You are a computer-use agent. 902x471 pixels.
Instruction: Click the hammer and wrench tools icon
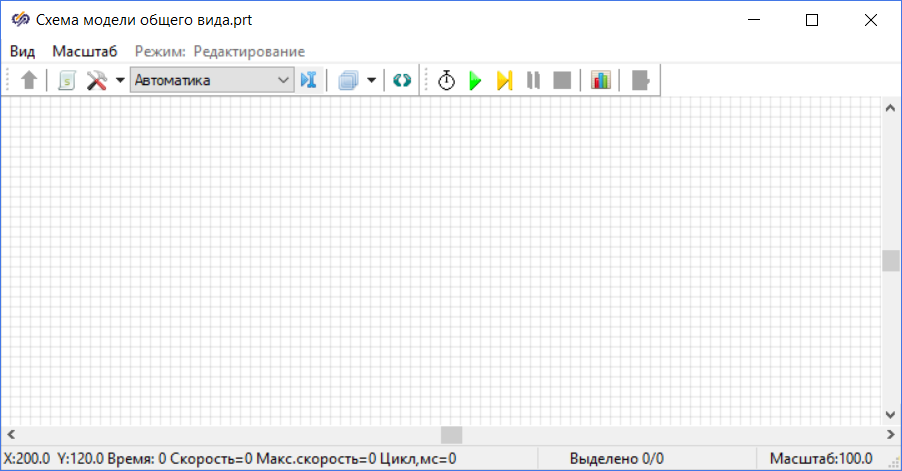(x=97, y=81)
